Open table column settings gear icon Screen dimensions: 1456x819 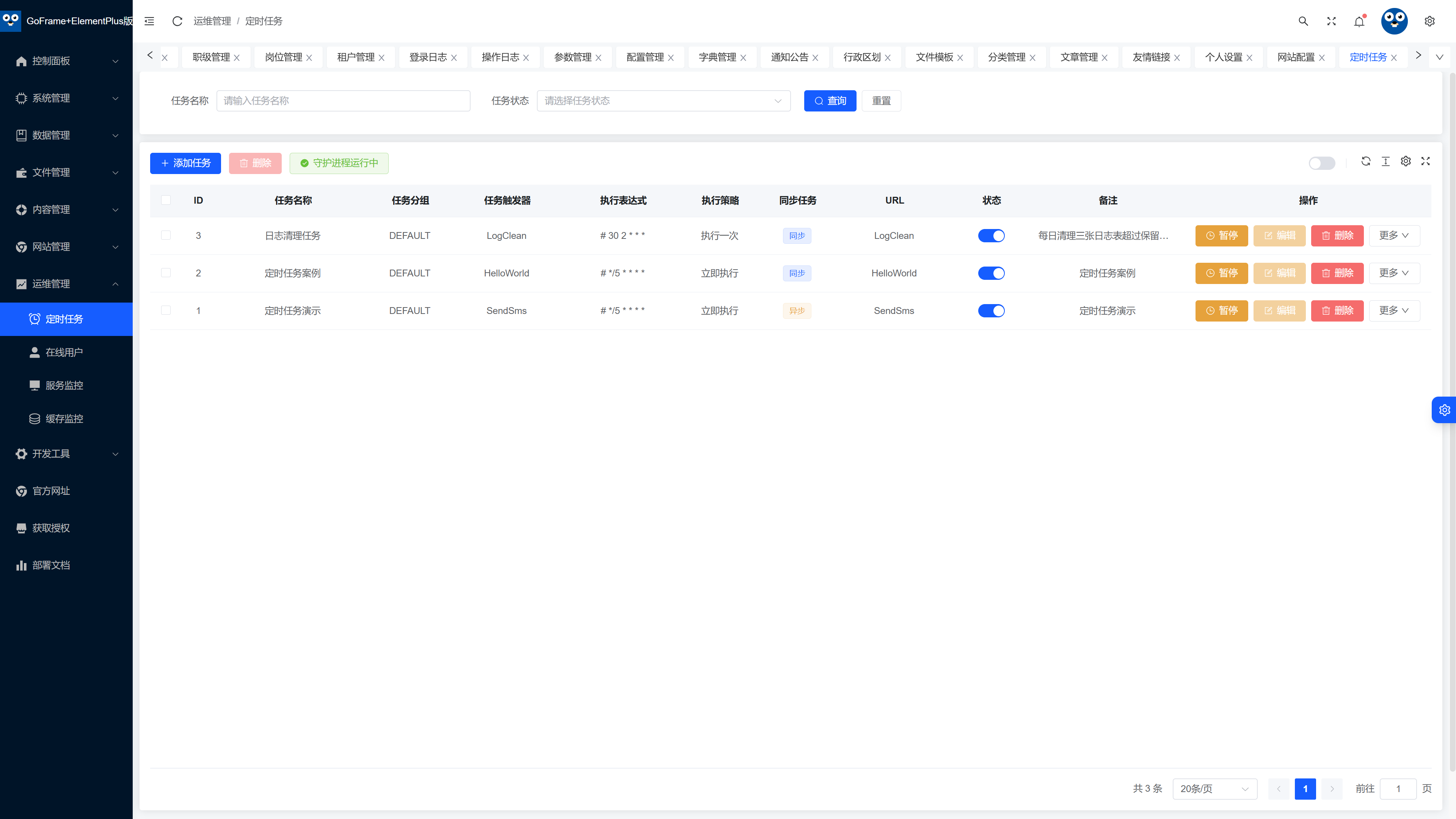(x=1406, y=161)
